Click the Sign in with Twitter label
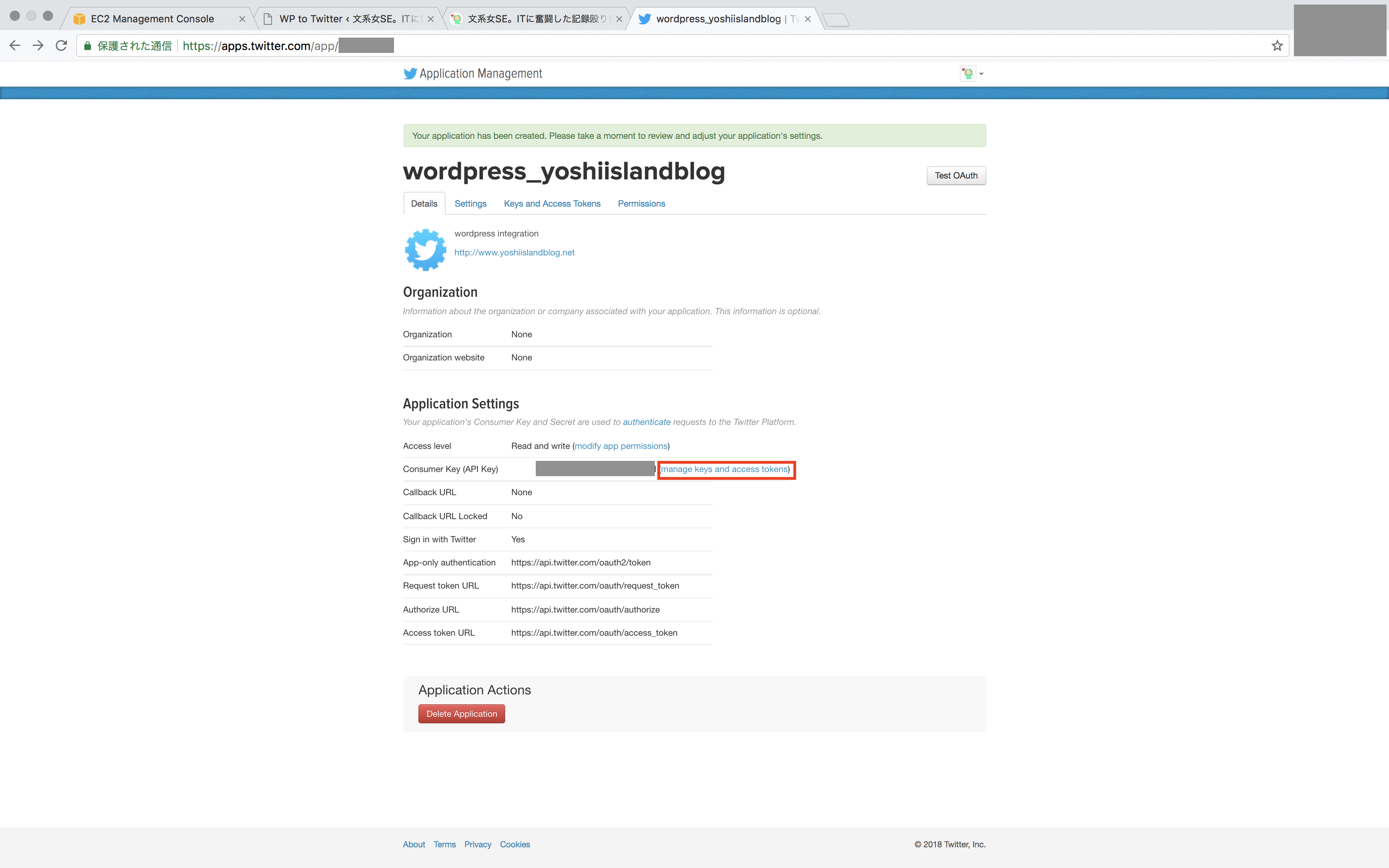This screenshot has width=1389, height=868. tap(439, 540)
